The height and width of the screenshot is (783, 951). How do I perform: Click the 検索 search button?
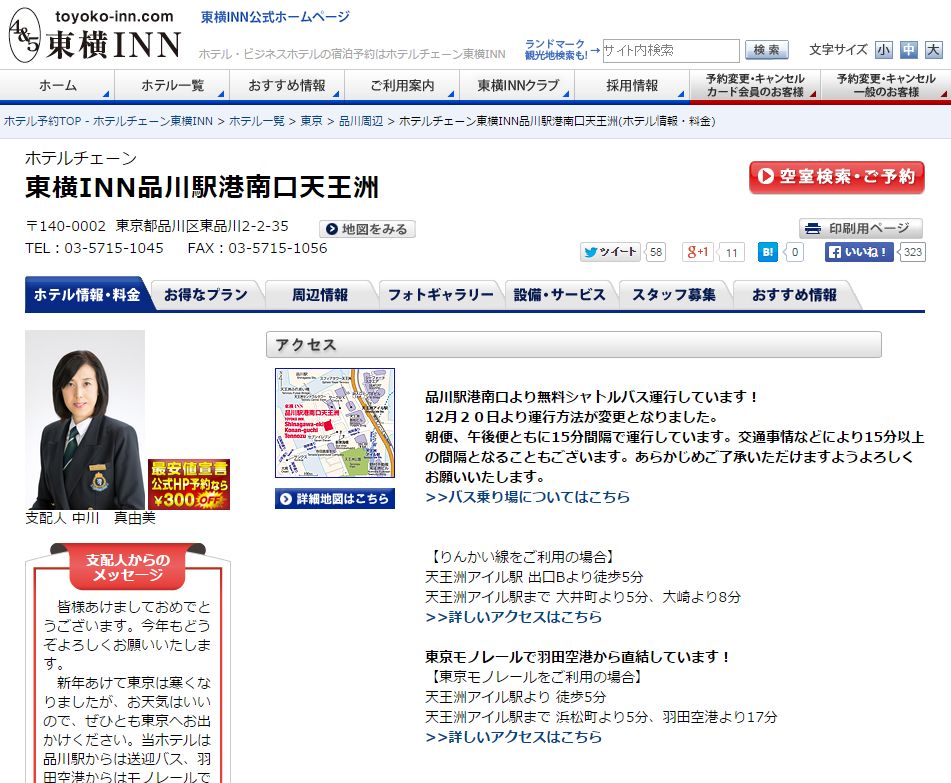tap(767, 50)
